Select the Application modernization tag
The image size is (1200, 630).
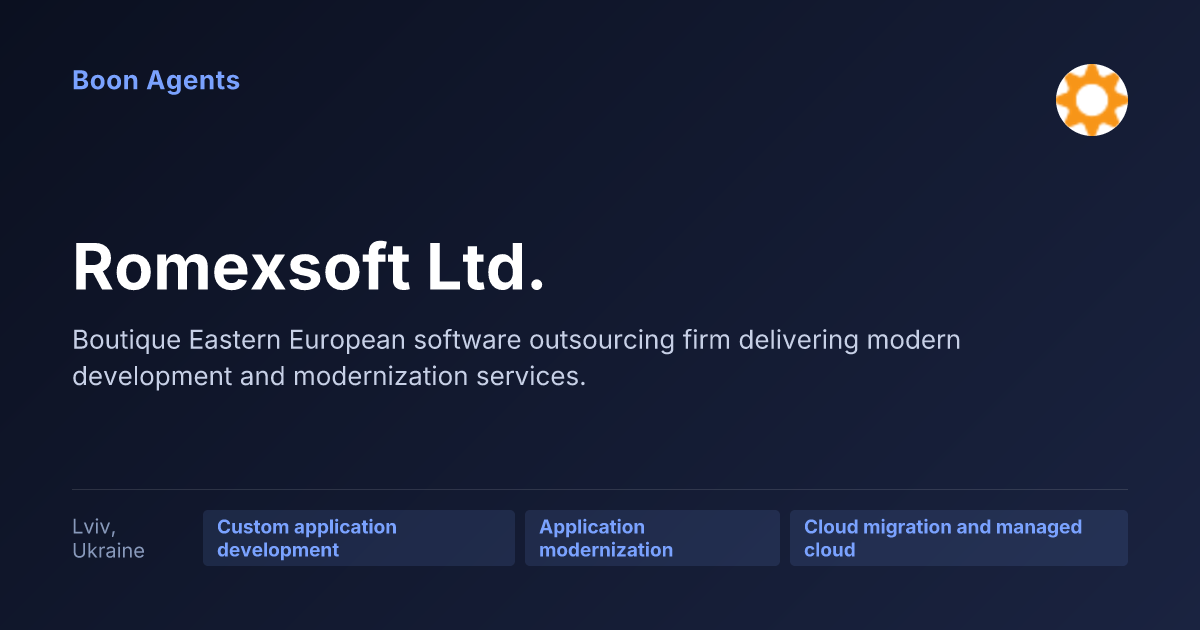coord(652,538)
